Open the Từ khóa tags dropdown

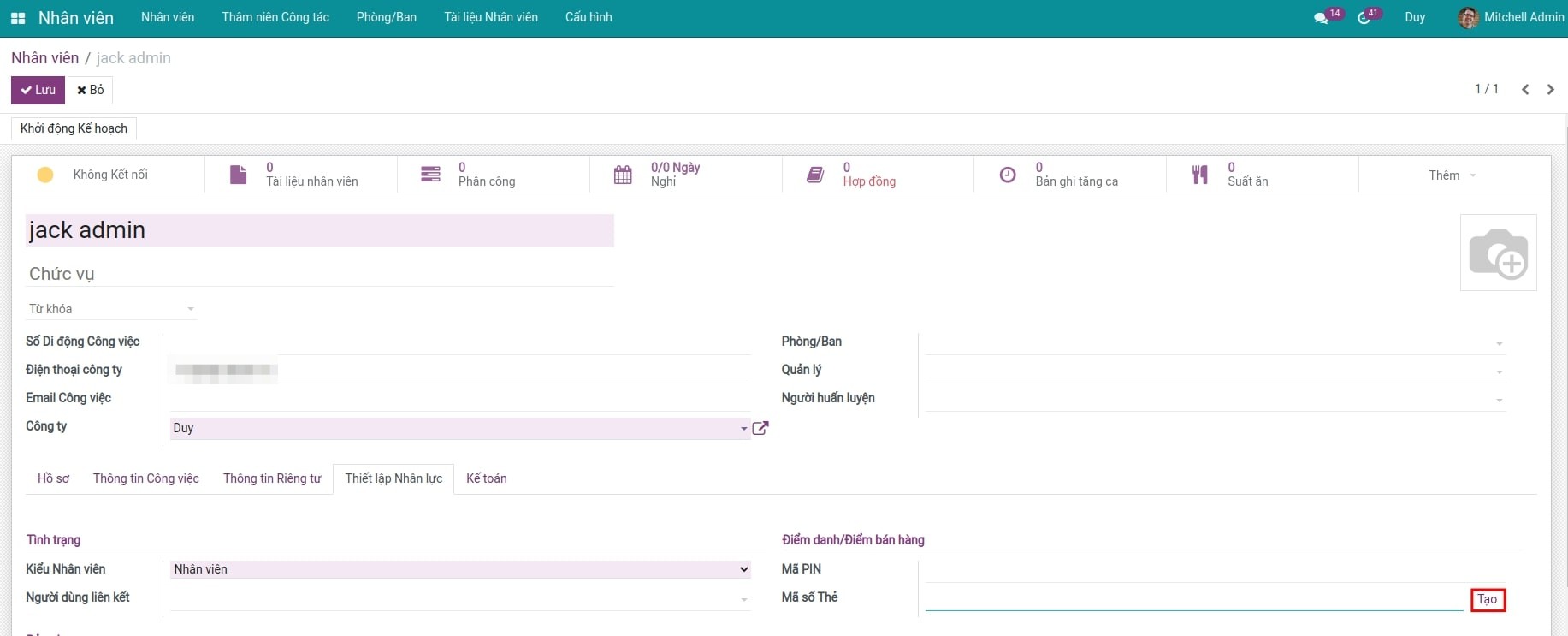click(x=111, y=309)
